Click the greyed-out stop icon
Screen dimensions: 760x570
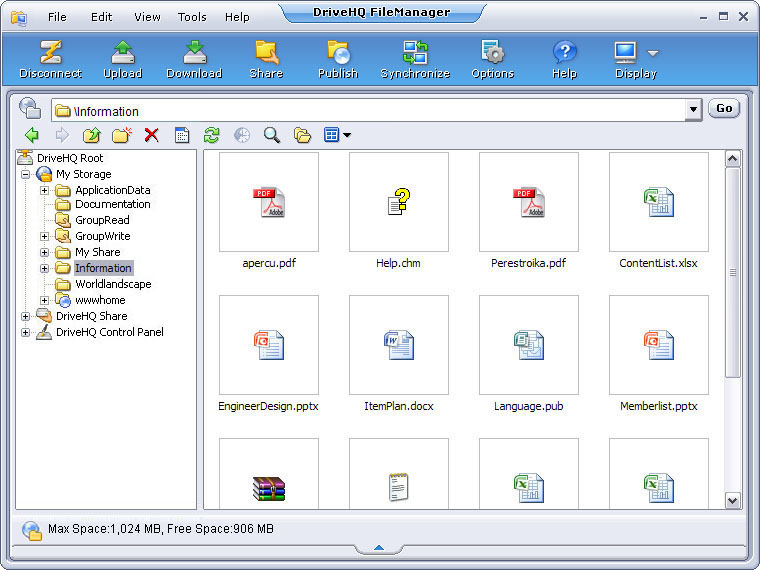point(242,135)
